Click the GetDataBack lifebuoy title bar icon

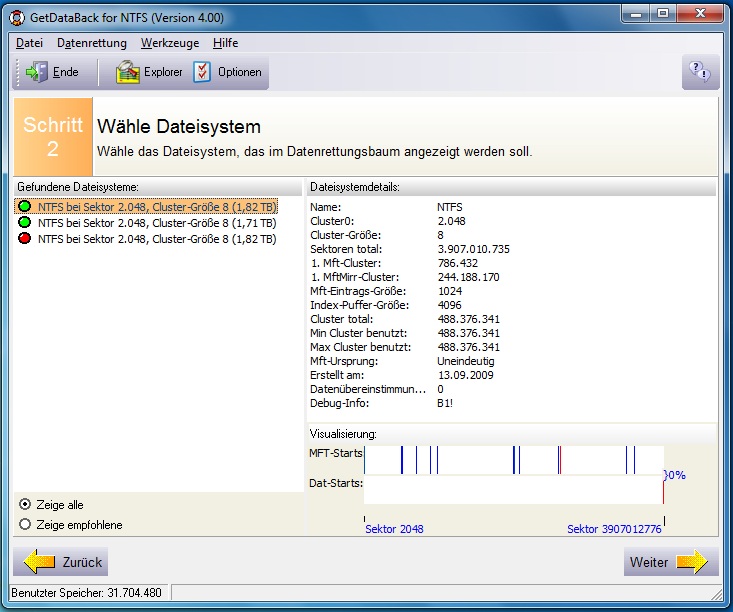17,18
